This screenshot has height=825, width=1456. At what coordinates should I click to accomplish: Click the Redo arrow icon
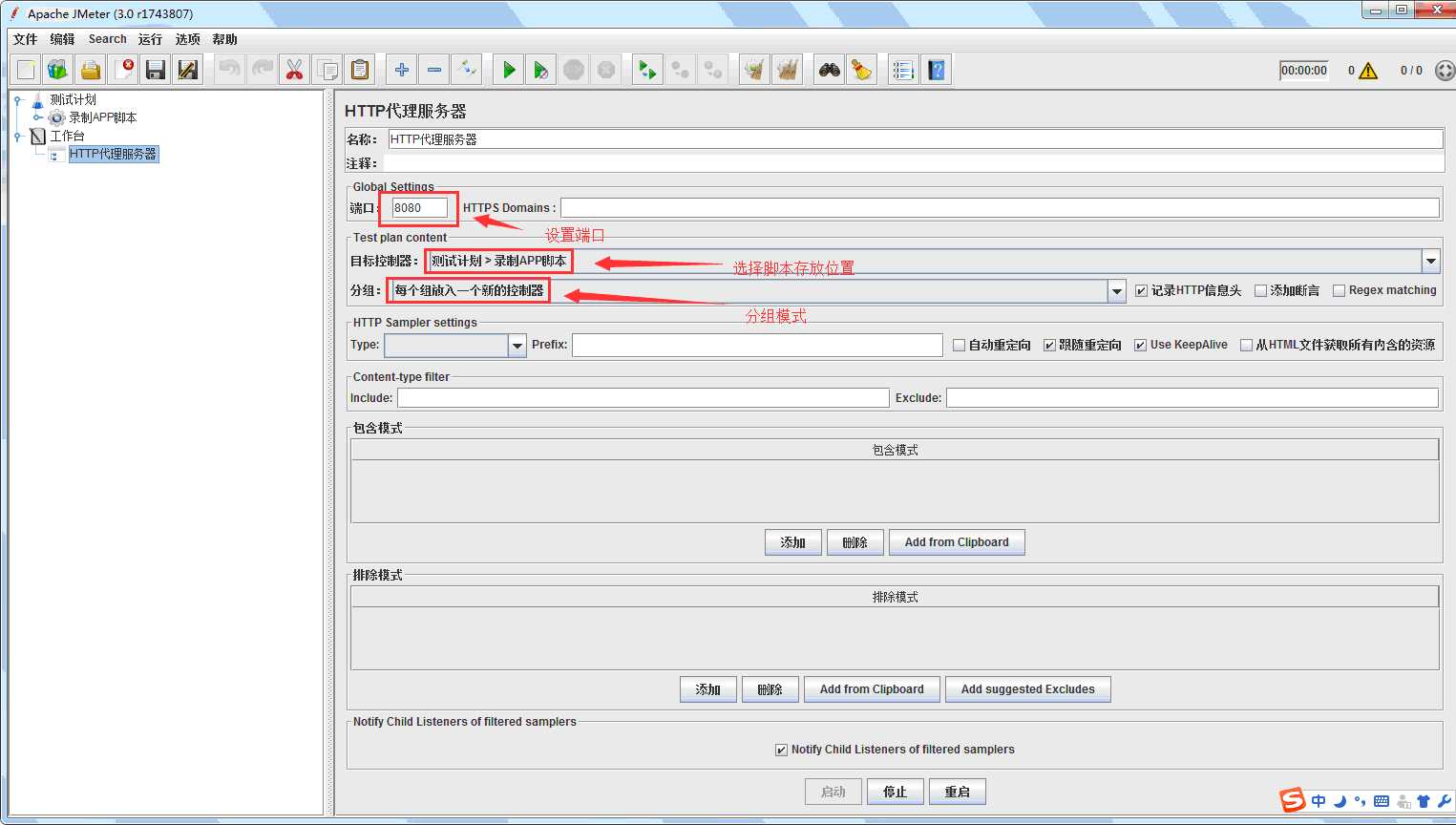click(263, 70)
